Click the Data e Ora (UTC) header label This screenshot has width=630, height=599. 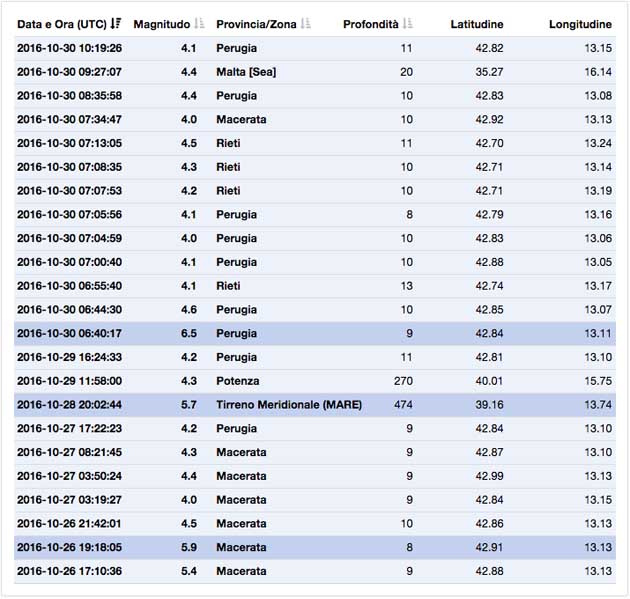coord(62,24)
